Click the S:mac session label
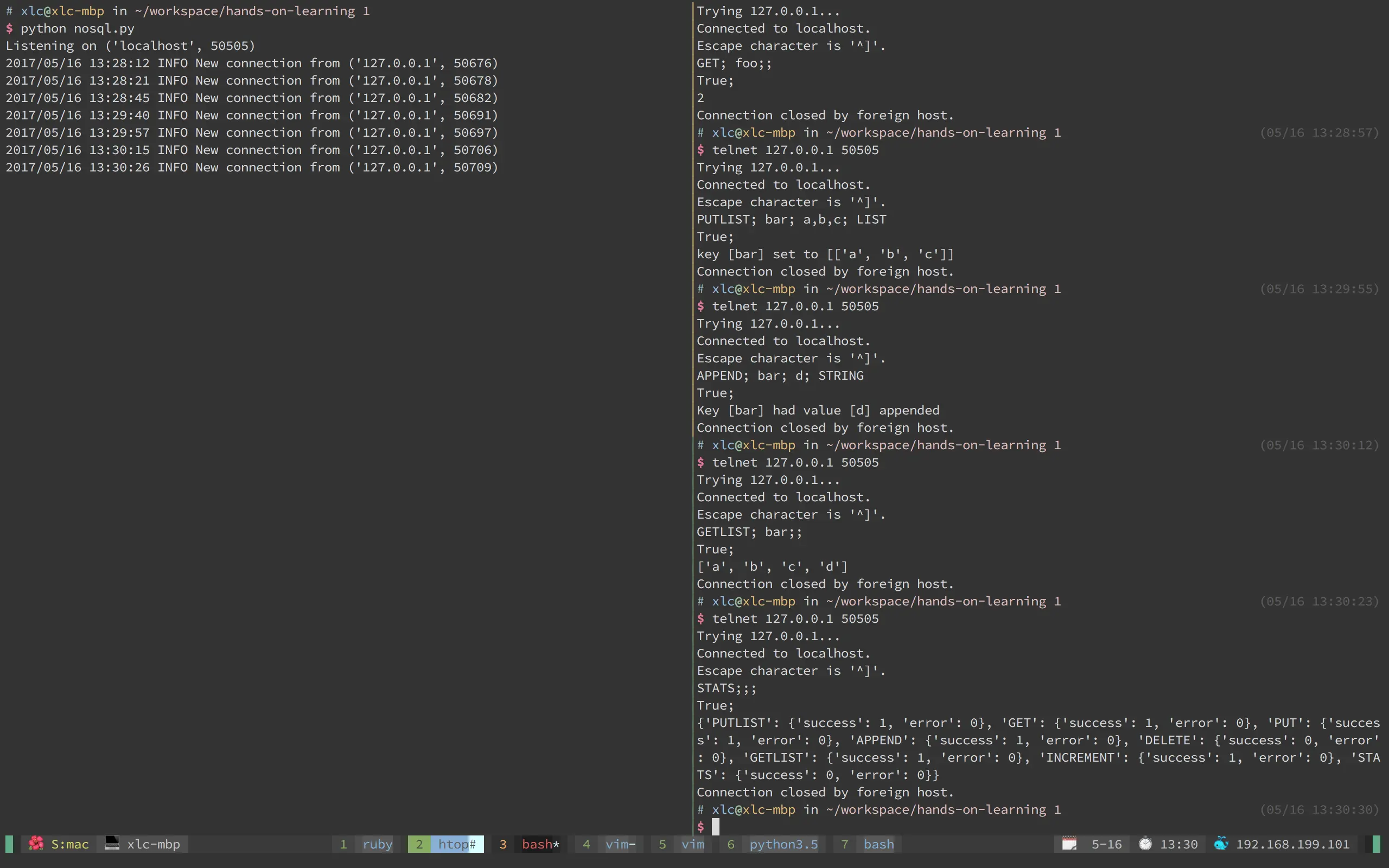The width and height of the screenshot is (1389, 868). [x=69, y=844]
